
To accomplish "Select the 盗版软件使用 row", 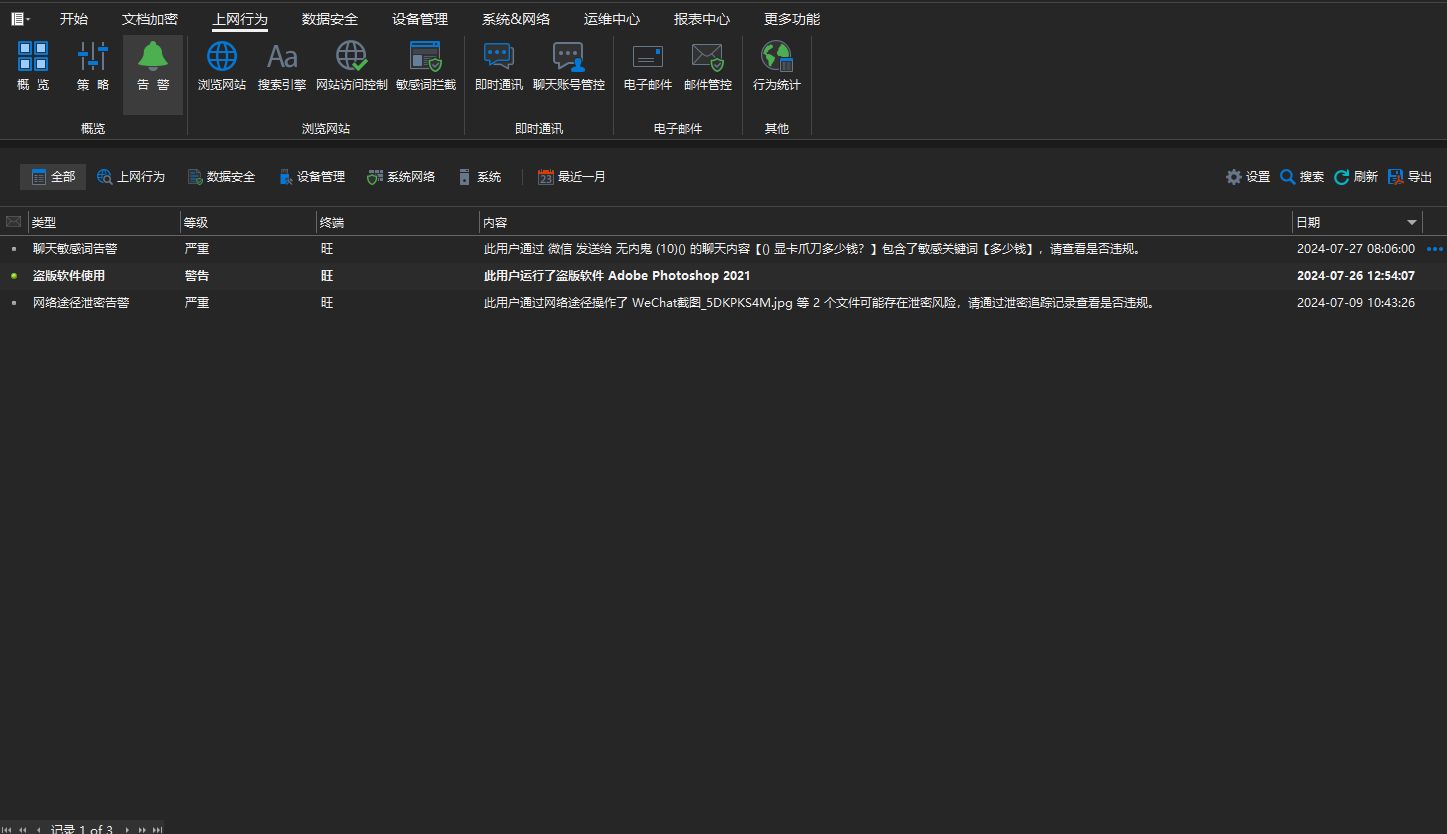I will pyautogui.click(x=723, y=276).
